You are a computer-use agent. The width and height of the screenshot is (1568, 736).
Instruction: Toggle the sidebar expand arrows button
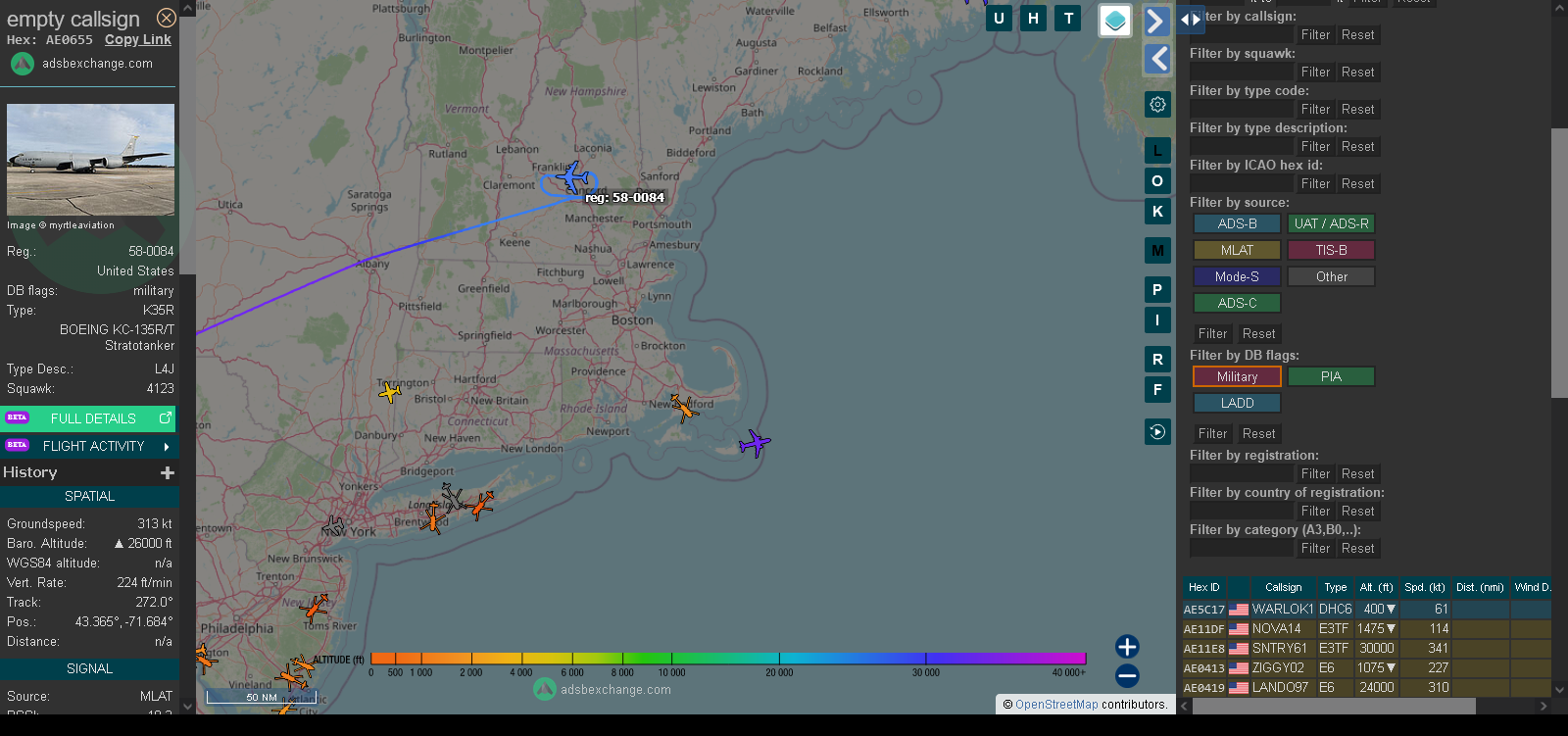pos(1190,19)
